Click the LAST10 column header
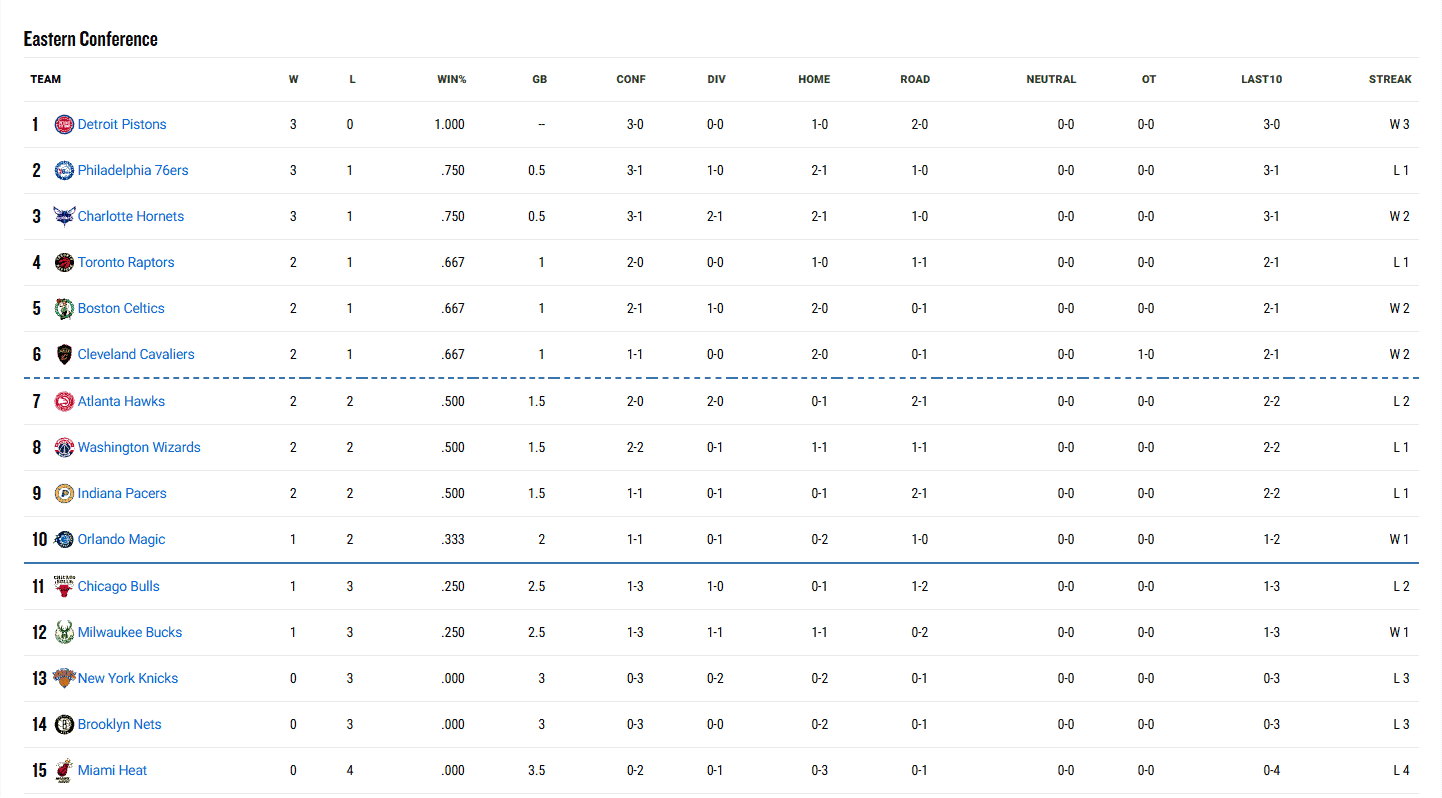The width and height of the screenshot is (1442, 798). coord(1261,80)
